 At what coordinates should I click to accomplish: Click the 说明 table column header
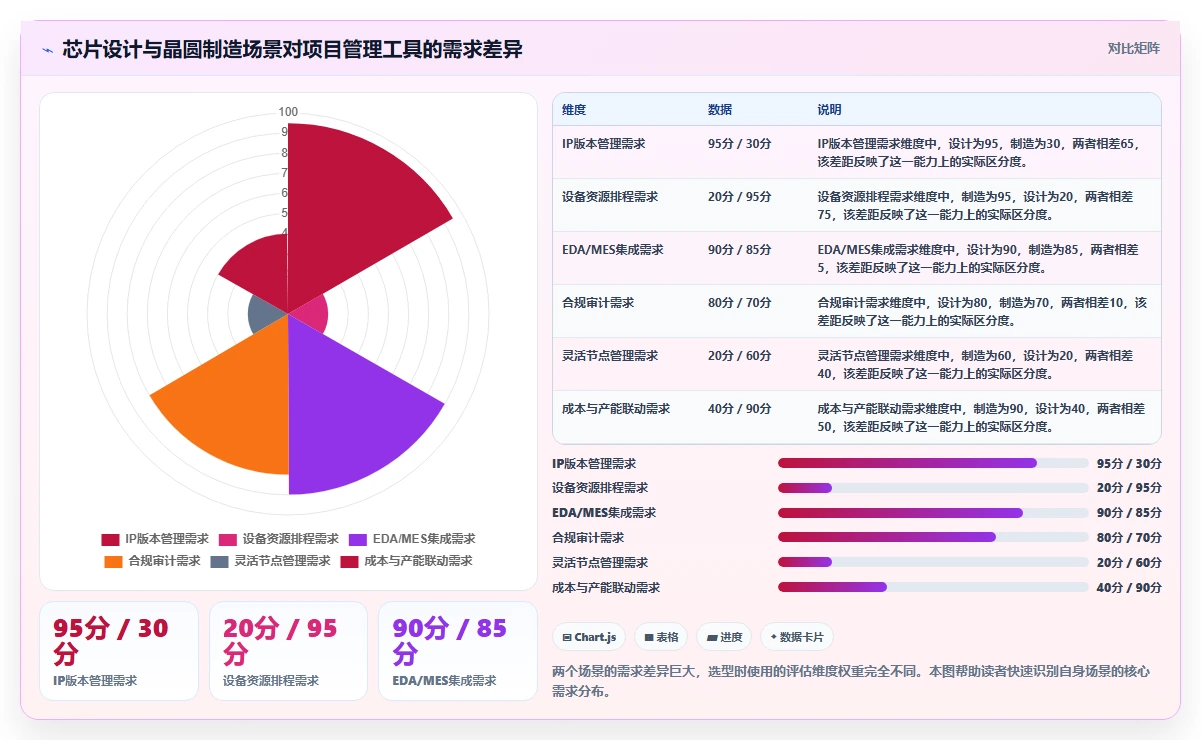click(830, 109)
